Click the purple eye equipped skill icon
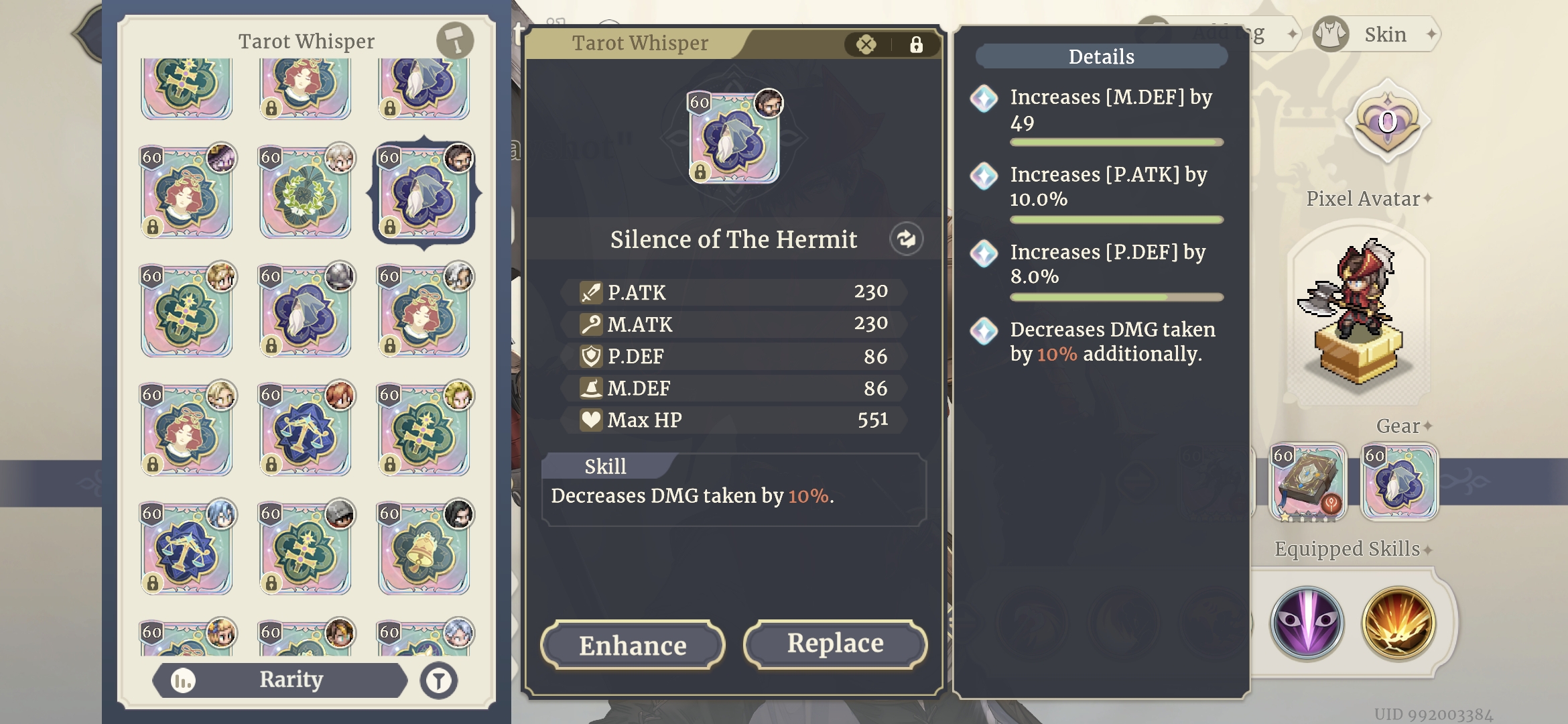 click(1307, 623)
